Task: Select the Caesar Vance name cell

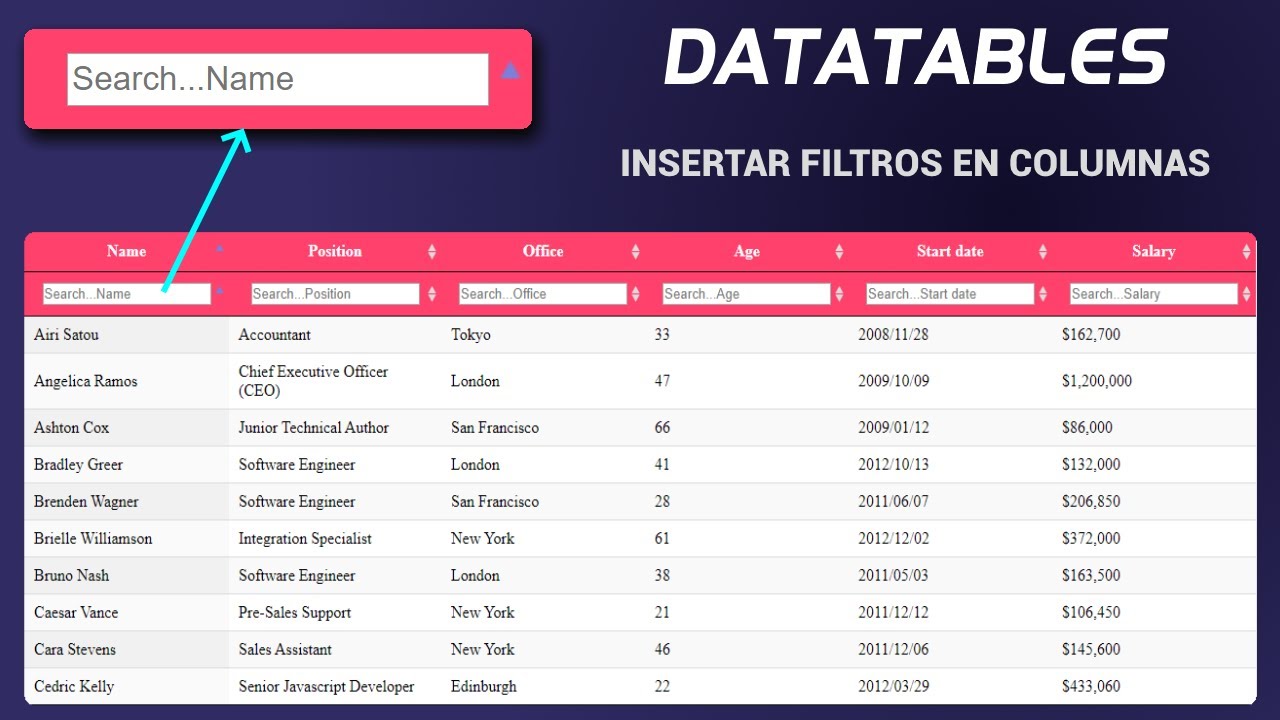Action: pyautogui.click(x=127, y=613)
